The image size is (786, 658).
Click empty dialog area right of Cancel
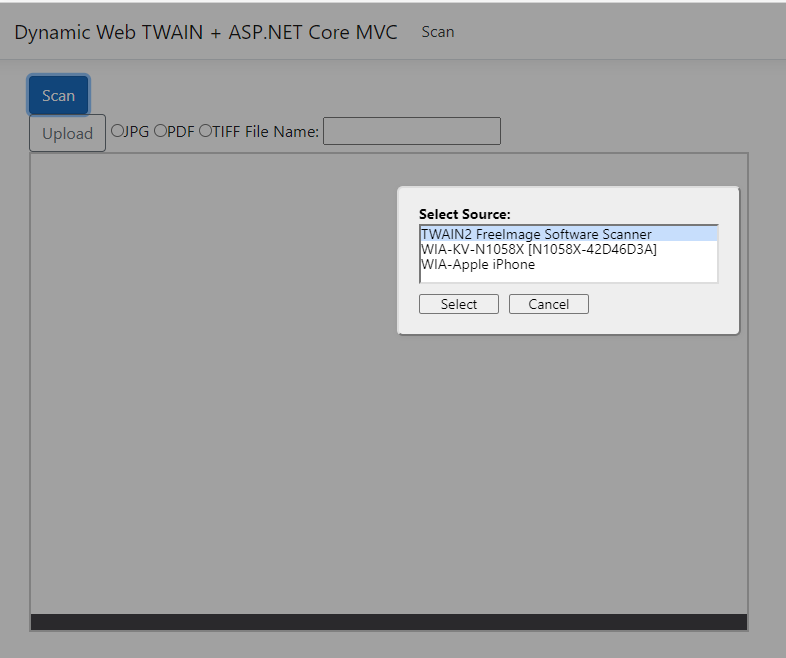[x=660, y=304]
